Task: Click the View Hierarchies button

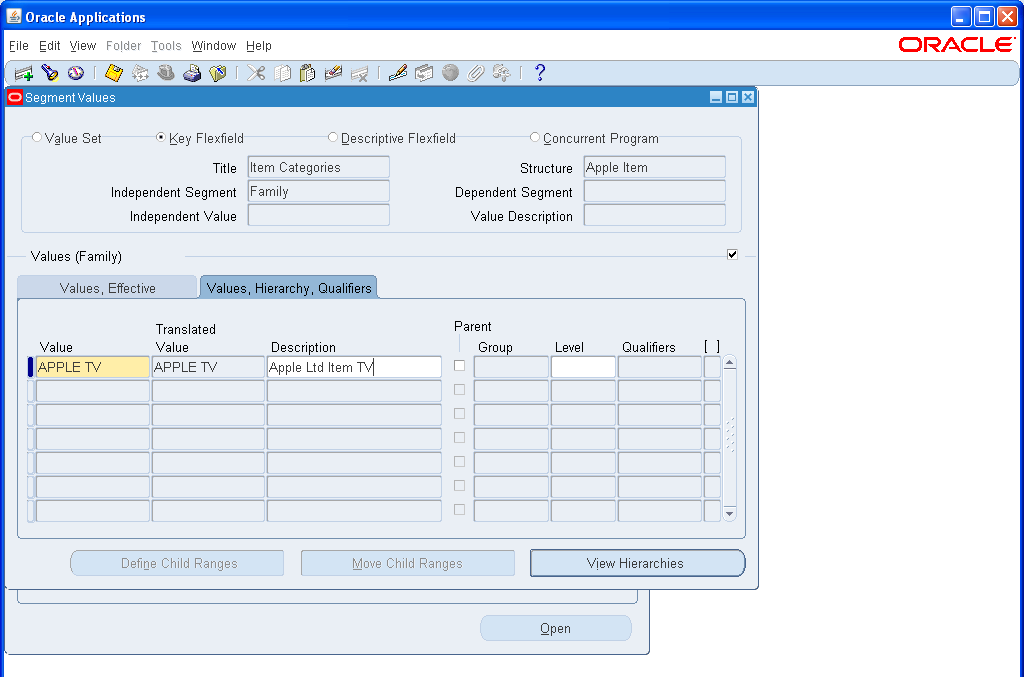Action: [637, 562]
